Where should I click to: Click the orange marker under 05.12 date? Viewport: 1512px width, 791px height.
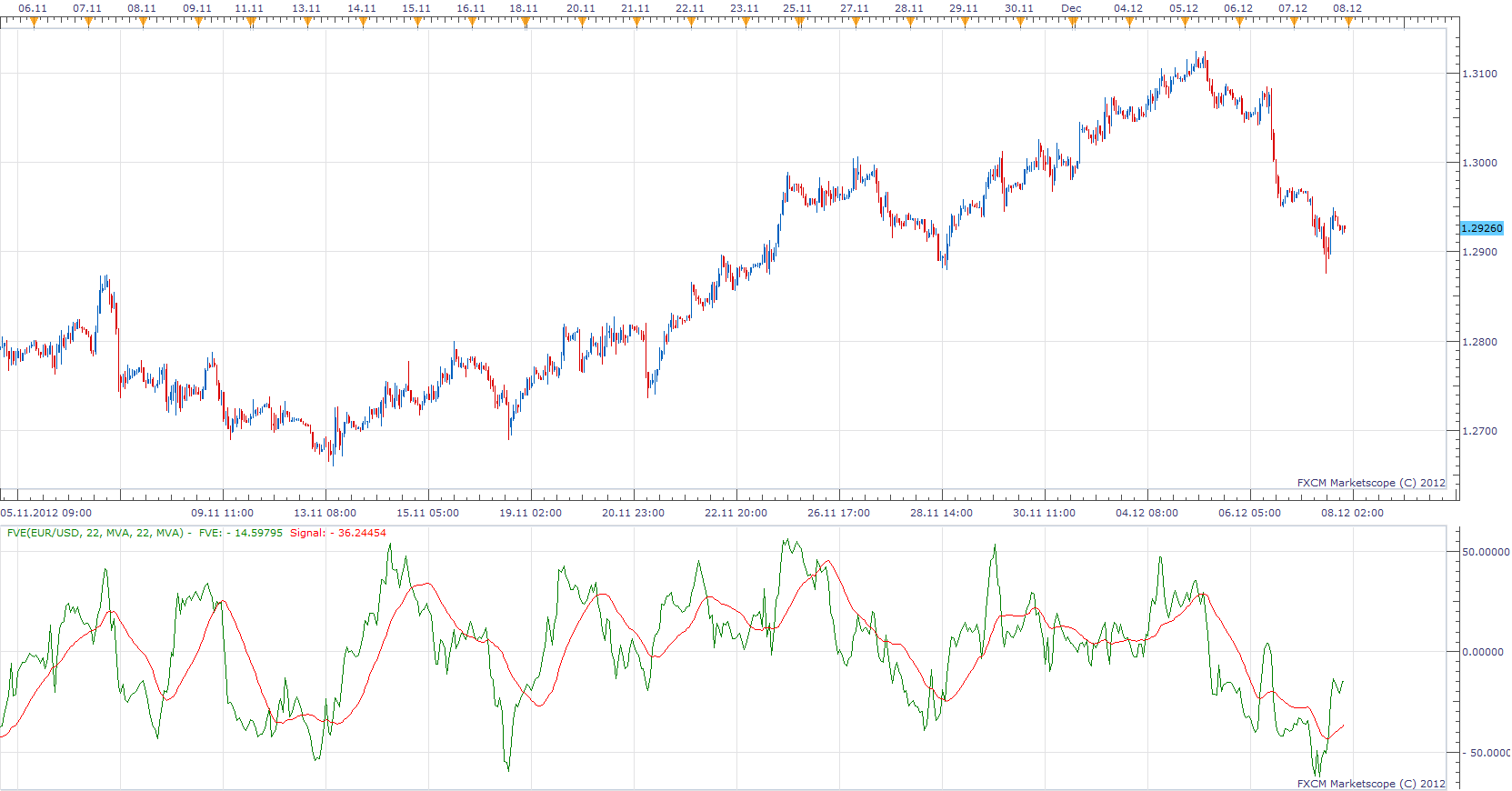[1185, 22]
